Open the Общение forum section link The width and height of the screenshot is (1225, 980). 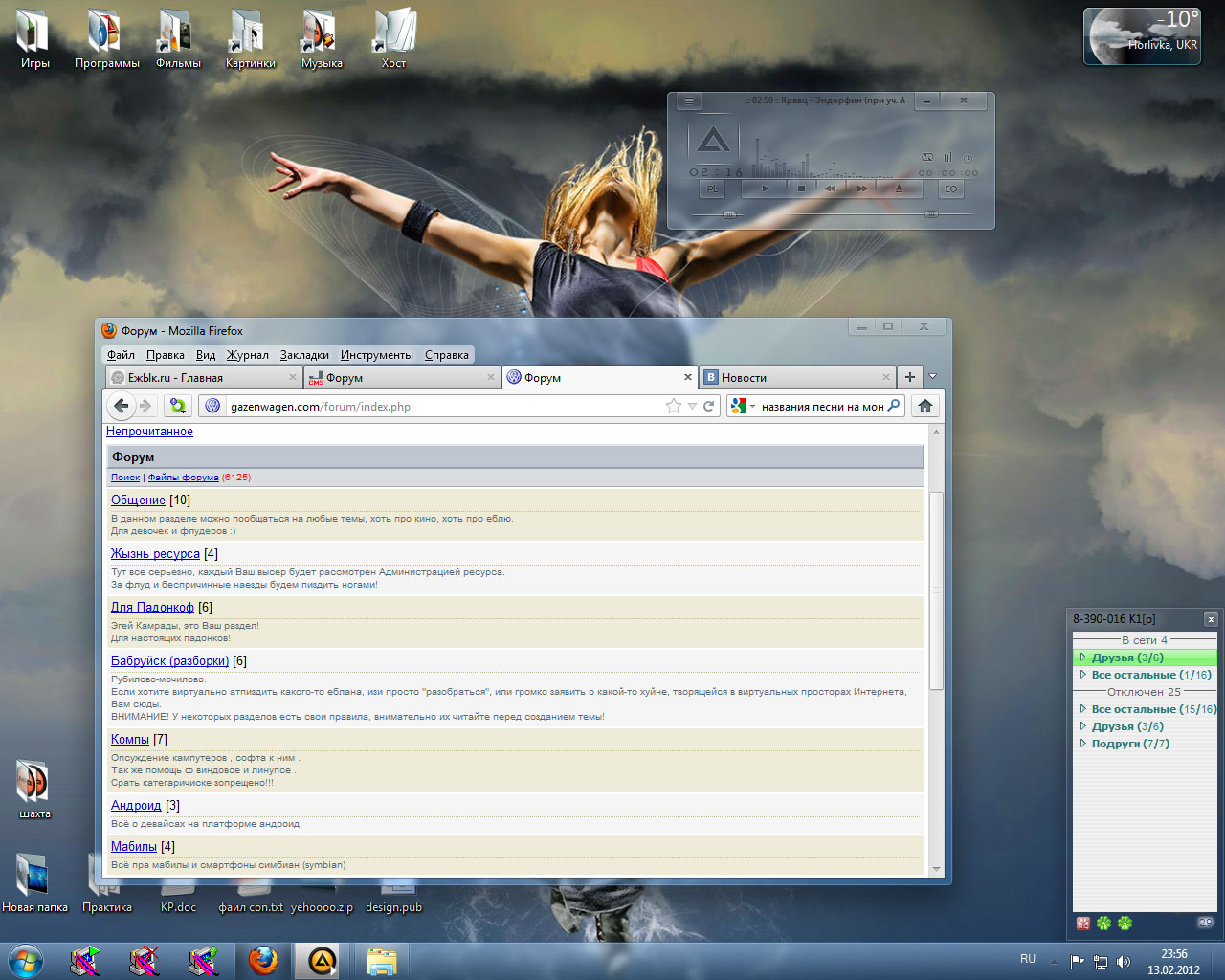point(138,500)
